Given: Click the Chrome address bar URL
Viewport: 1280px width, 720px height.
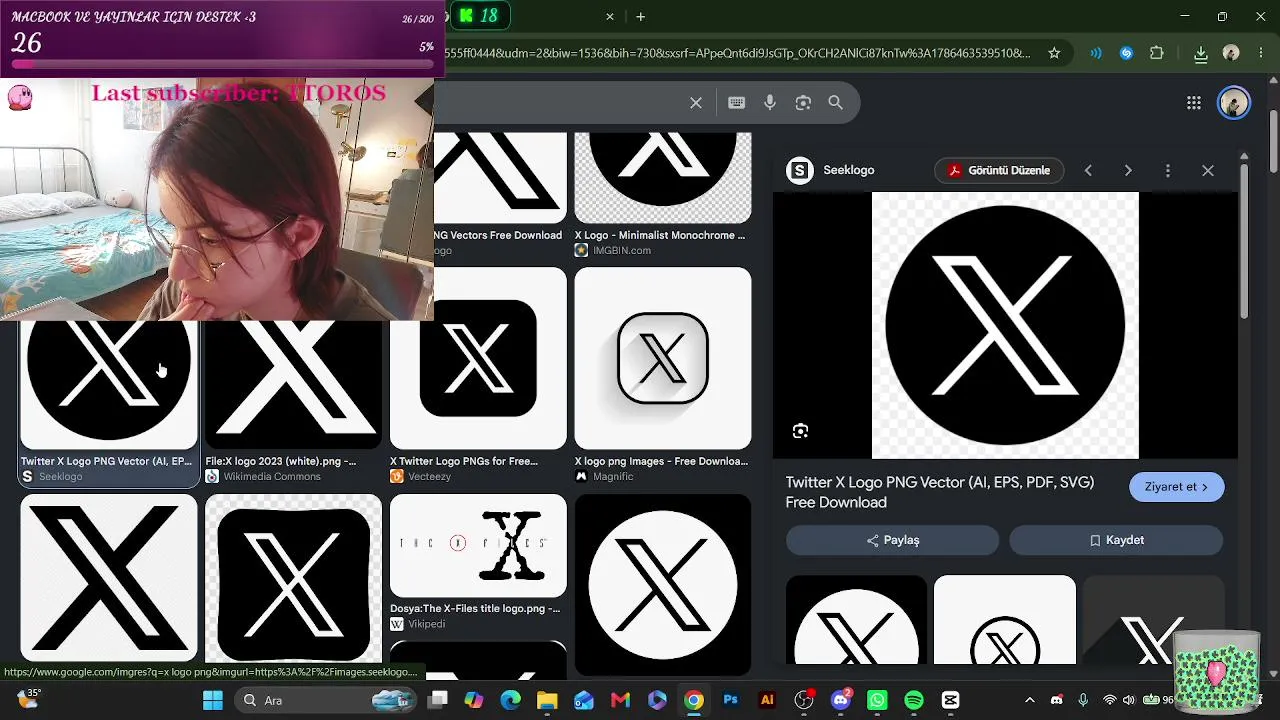Looking at the screenshot, I should (738, 53).
